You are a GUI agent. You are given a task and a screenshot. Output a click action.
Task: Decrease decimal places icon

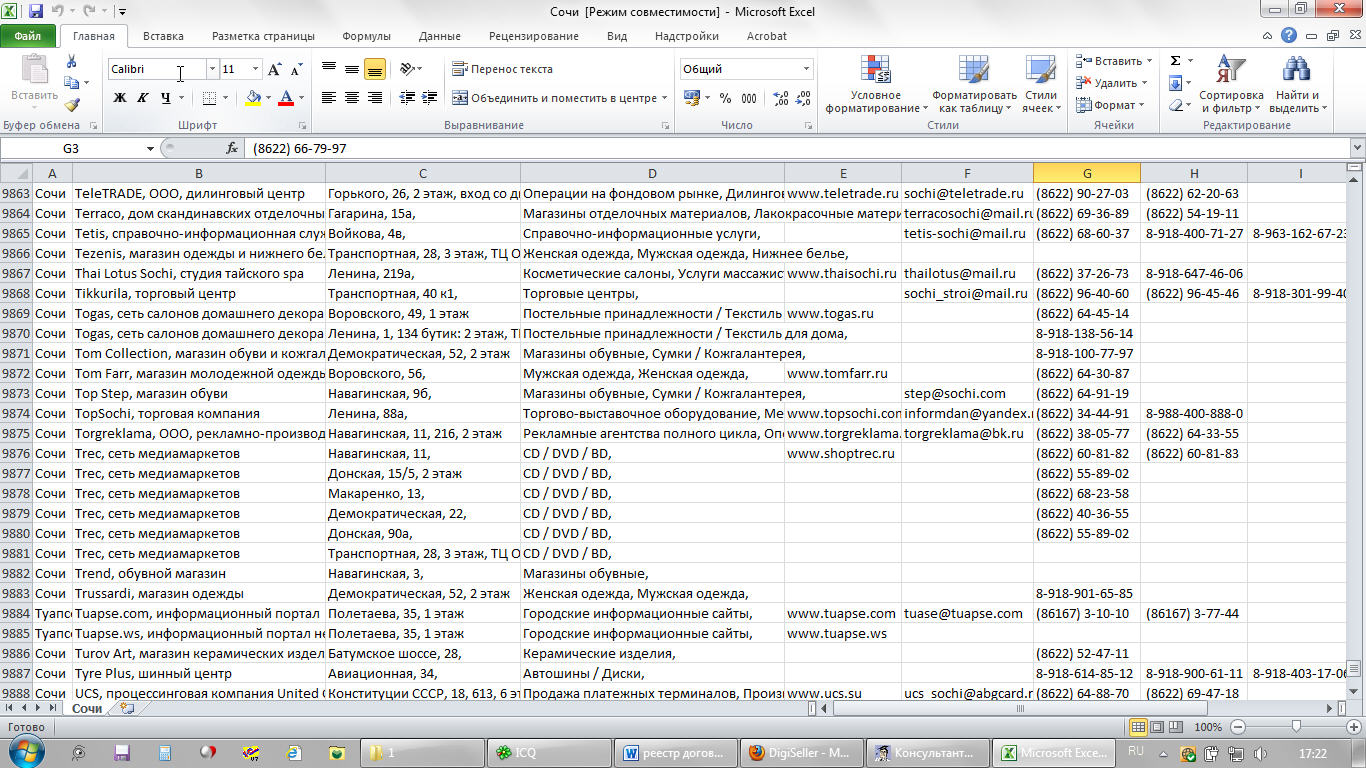coord(803,98)
